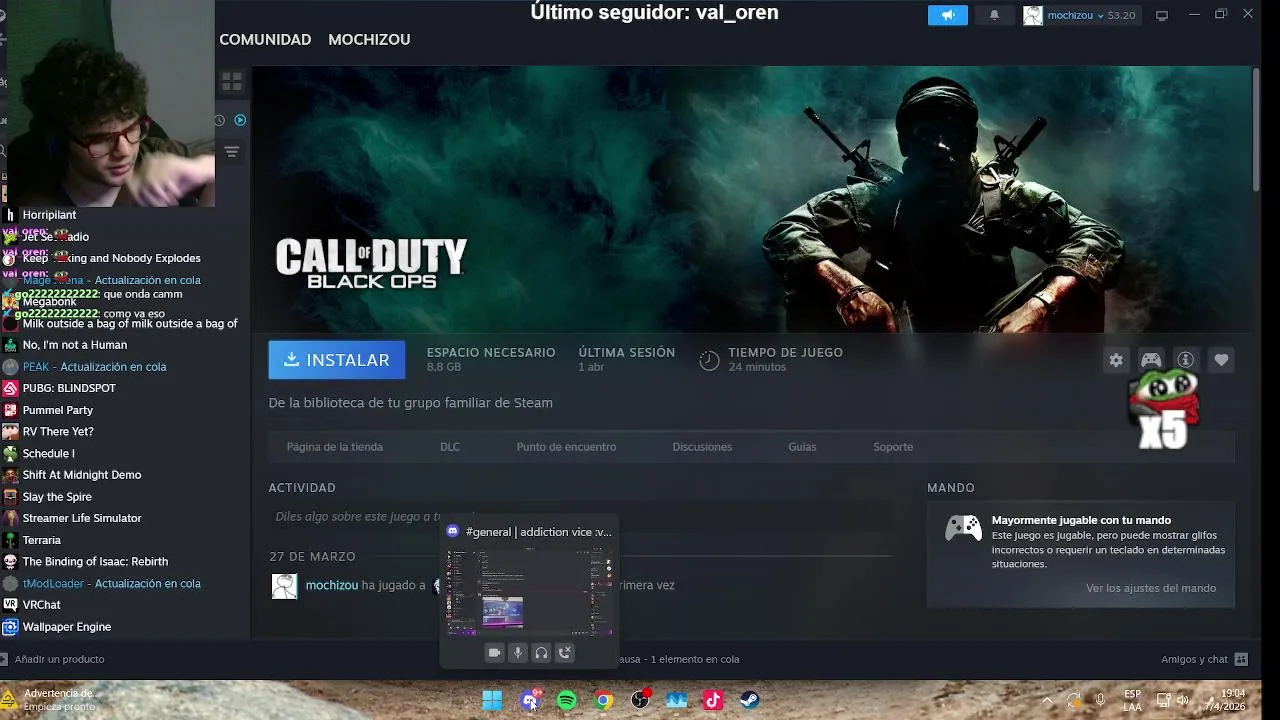Open downloads status in bottom bar
This screenshot has width=1280, height=720.
click(x=679, y=659)
